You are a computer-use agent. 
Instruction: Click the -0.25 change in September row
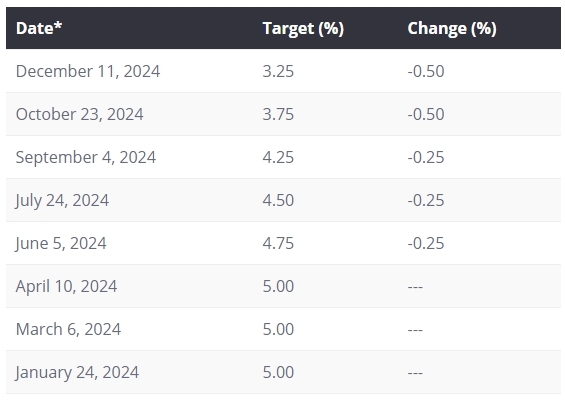(426, 157)
